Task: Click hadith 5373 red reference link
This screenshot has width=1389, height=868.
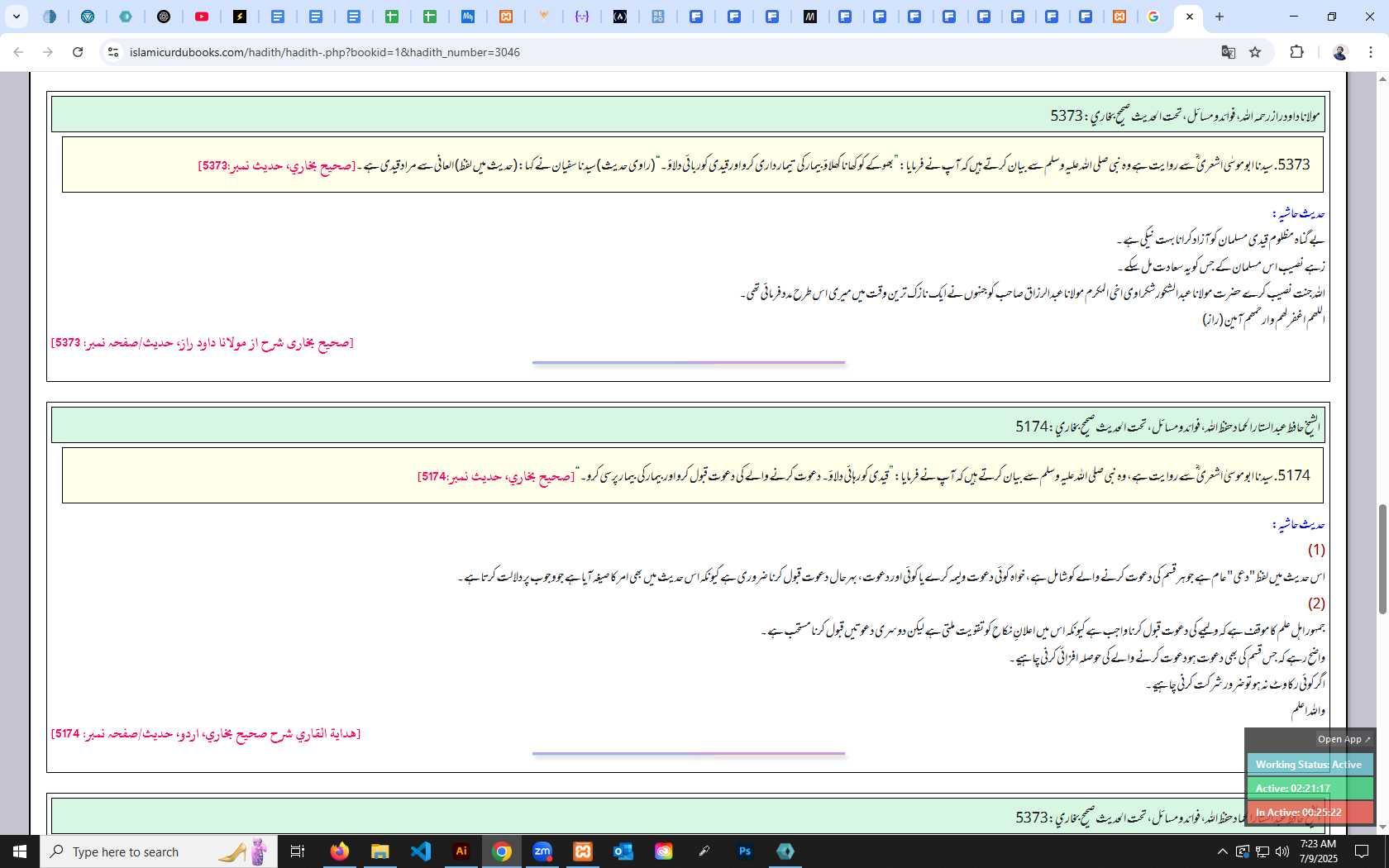Action: 277,165
